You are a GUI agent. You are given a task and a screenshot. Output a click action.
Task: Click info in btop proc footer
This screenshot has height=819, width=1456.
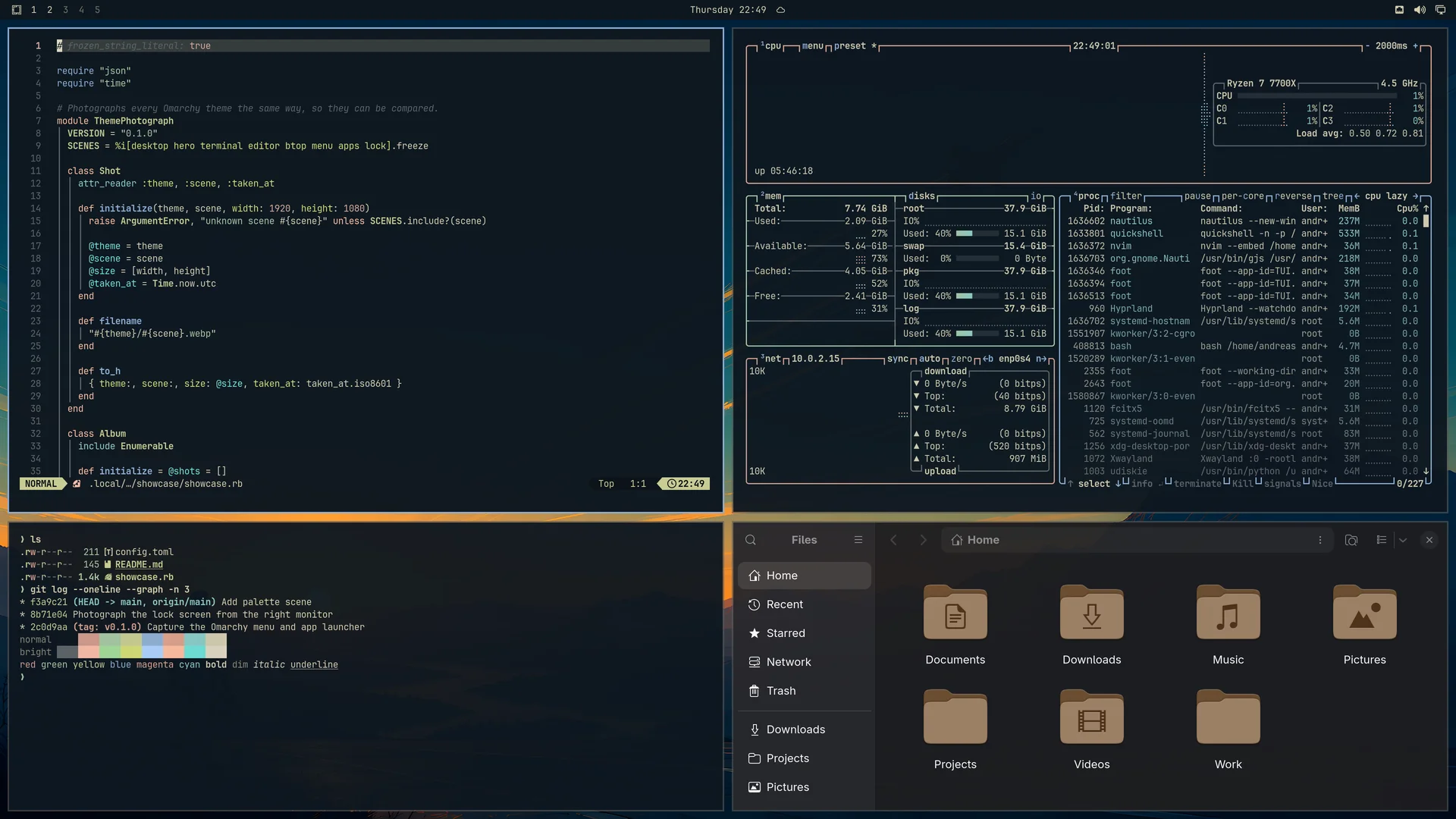[x=1141, y=484]
